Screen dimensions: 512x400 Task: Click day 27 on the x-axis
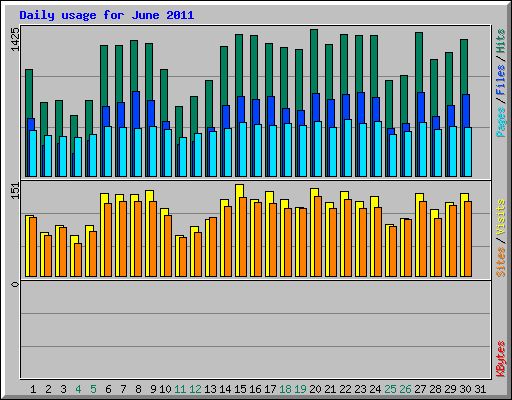pyautogui.click(x=420, y=389)
